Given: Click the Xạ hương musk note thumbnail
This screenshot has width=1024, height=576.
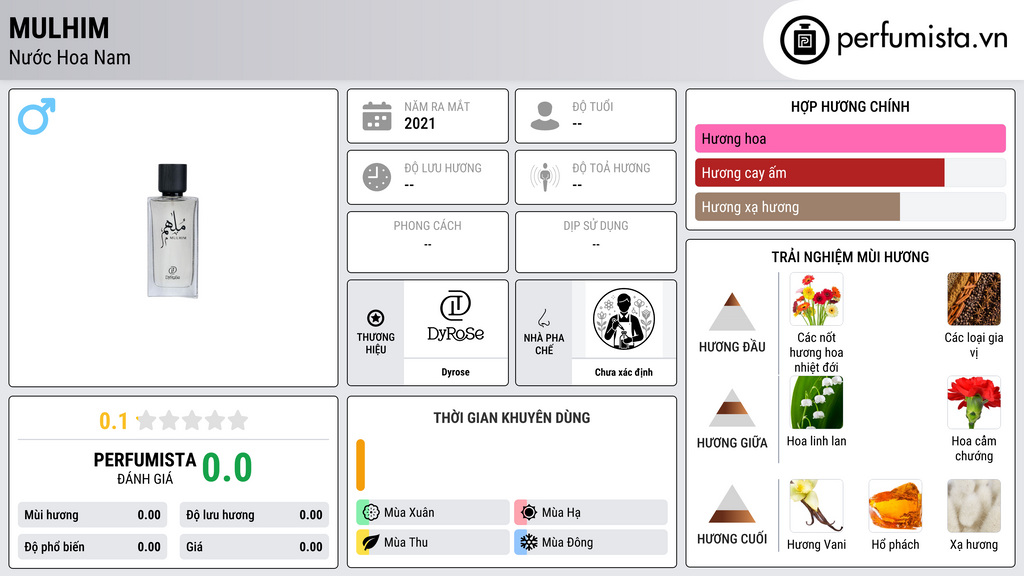Looking at the screenshot, I should point(974,506).
